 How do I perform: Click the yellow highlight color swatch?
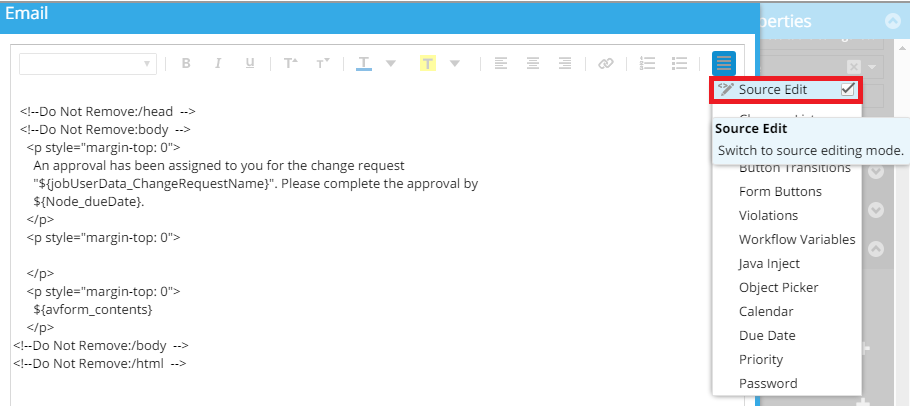pyautogui.click(x=427, y=63)
